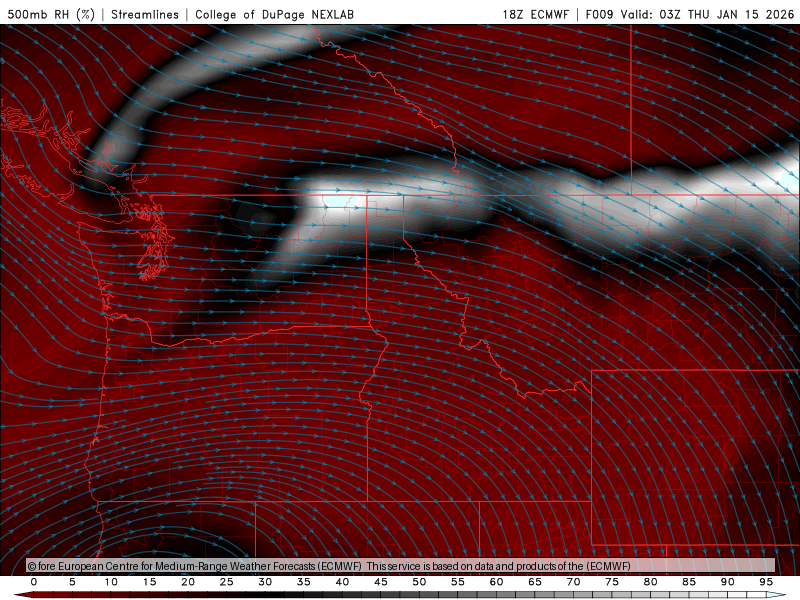The image size is (800, 600).
Task: Click the '18Z ECMWF' model run label
Action: [x=535, y=14]
